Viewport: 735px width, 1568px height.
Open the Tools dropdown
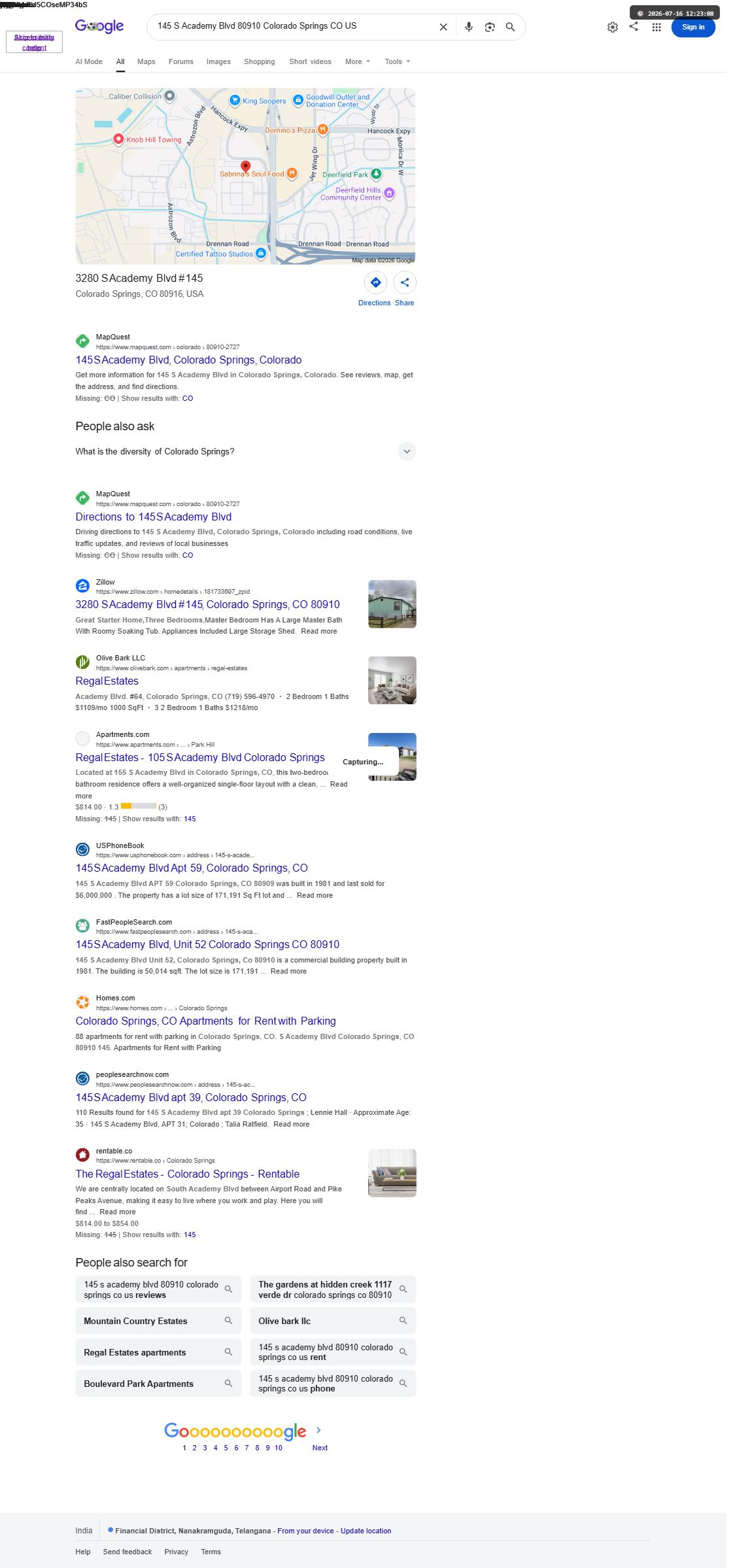pyautogui.click(x=398, y=61)
